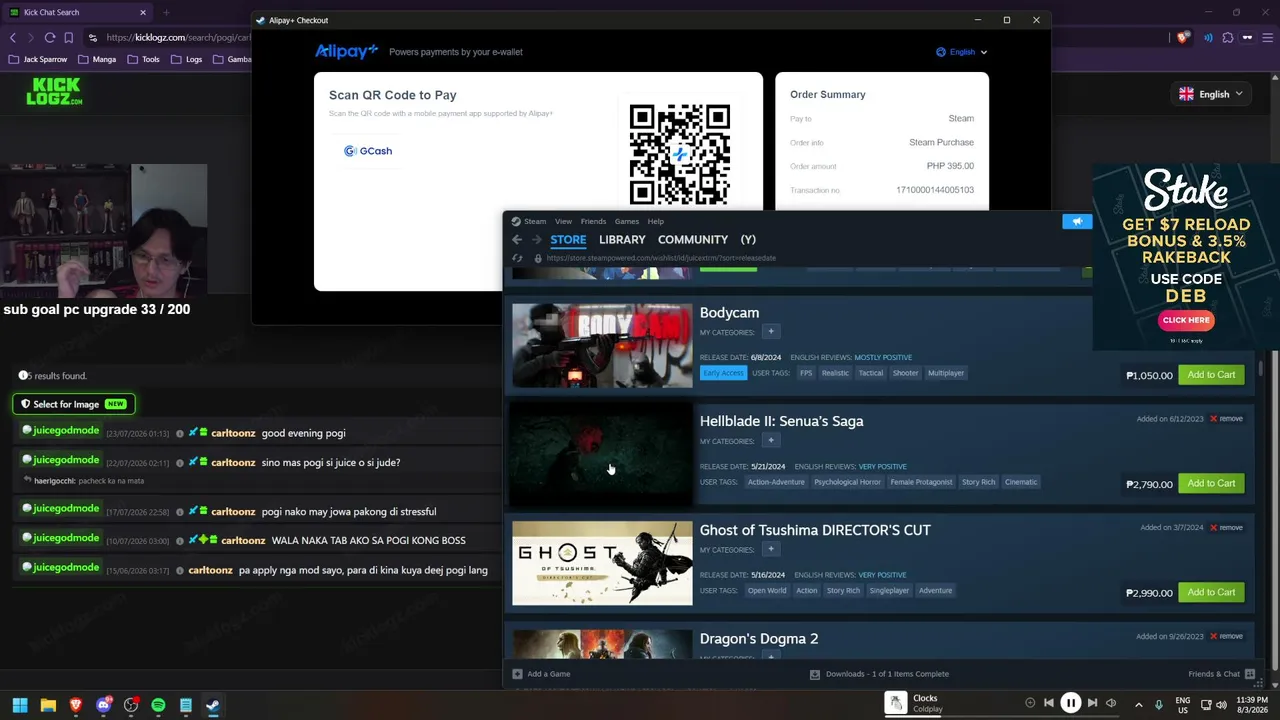
Task: Open the Ghost of Tsushima game thumbnail
Action: 602,563
